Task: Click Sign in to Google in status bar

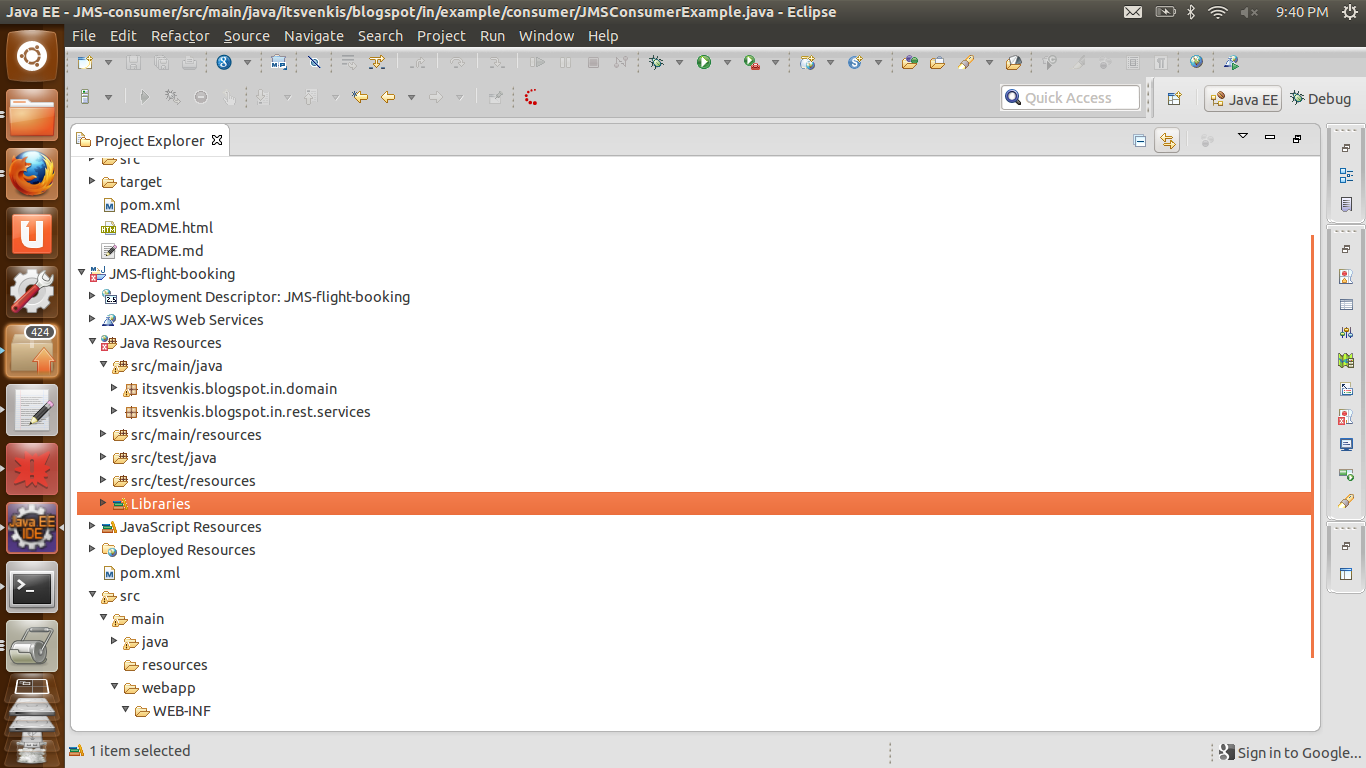Action: coord(1291,752)
